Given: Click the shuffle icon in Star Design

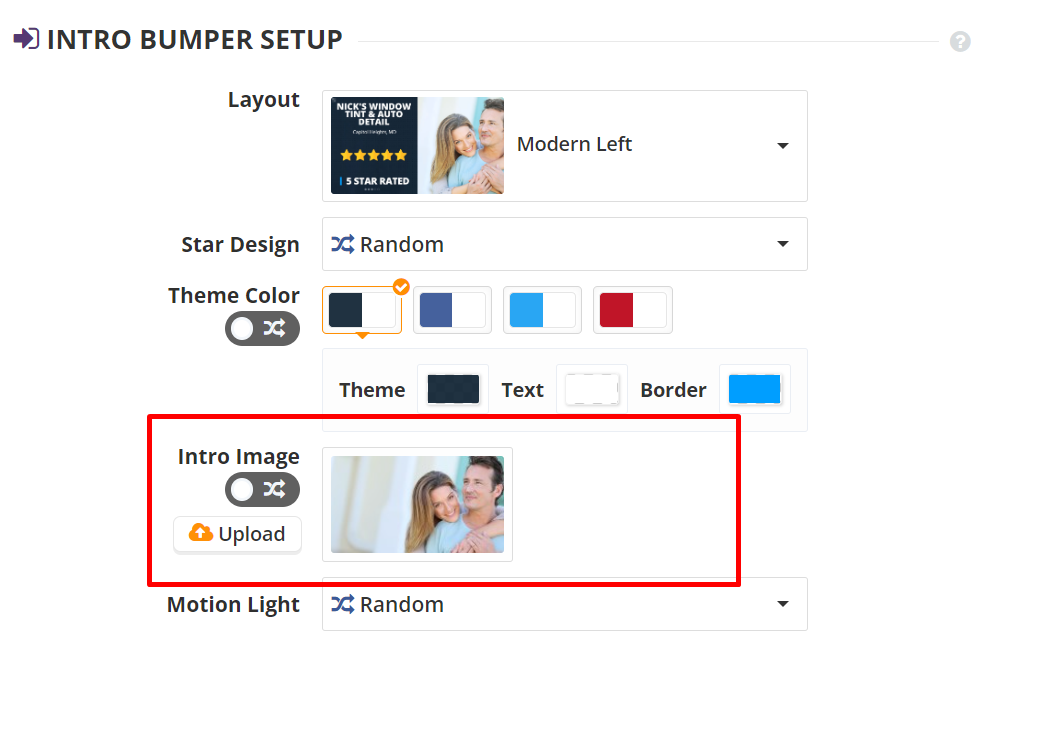Looking at the screenshot, I should pyautogui.click(x=342, y=244).
